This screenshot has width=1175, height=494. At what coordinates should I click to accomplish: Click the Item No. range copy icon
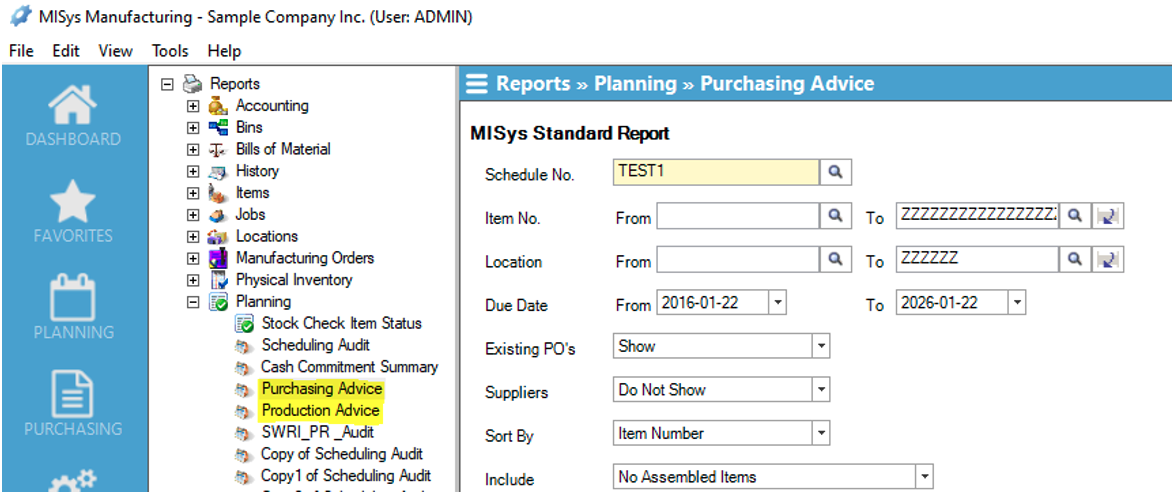(1108, 217)
